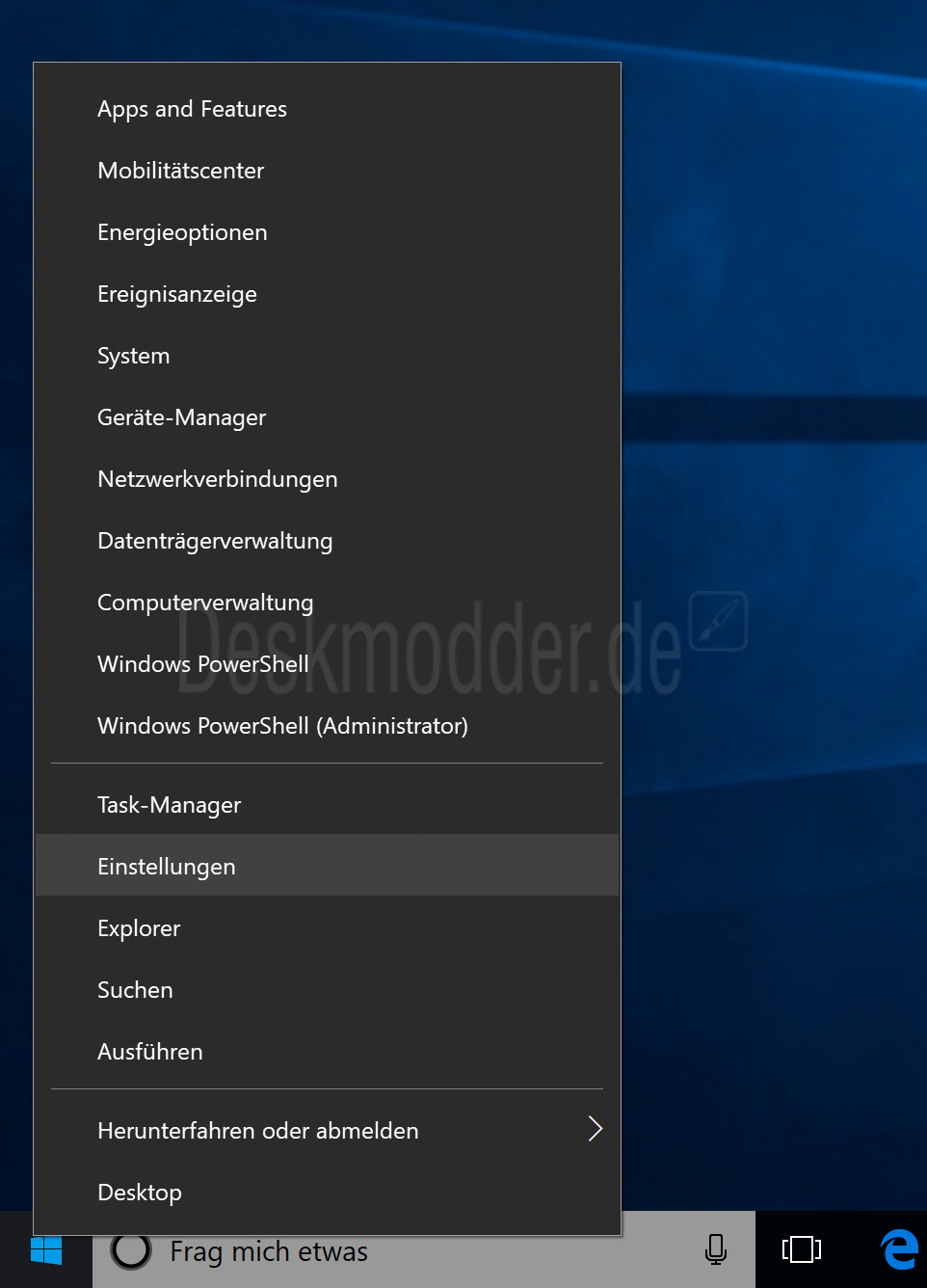Image resolution: width=927 pixels, height=1288 pixels.
Task: Launch Microsoft Edge from the taskbar
Action: (x=899, y=1249)
